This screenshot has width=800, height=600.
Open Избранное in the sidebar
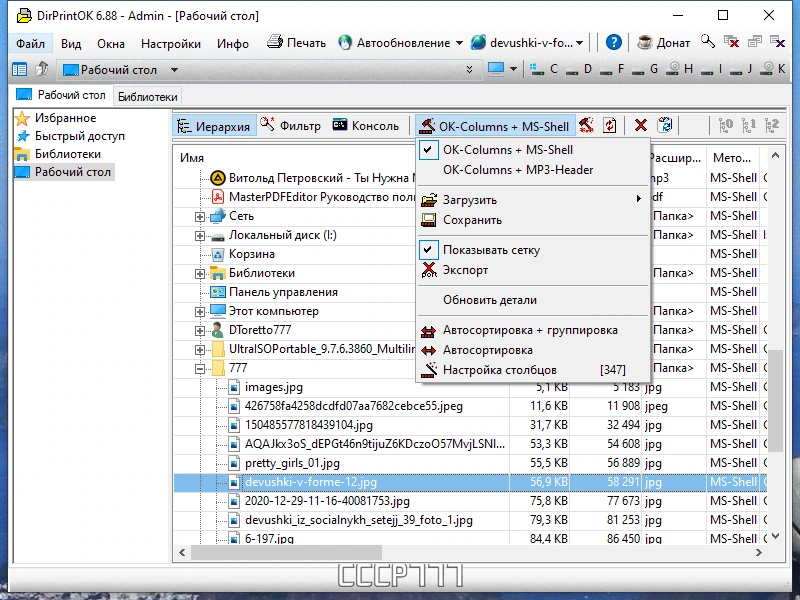click(65, 118)
